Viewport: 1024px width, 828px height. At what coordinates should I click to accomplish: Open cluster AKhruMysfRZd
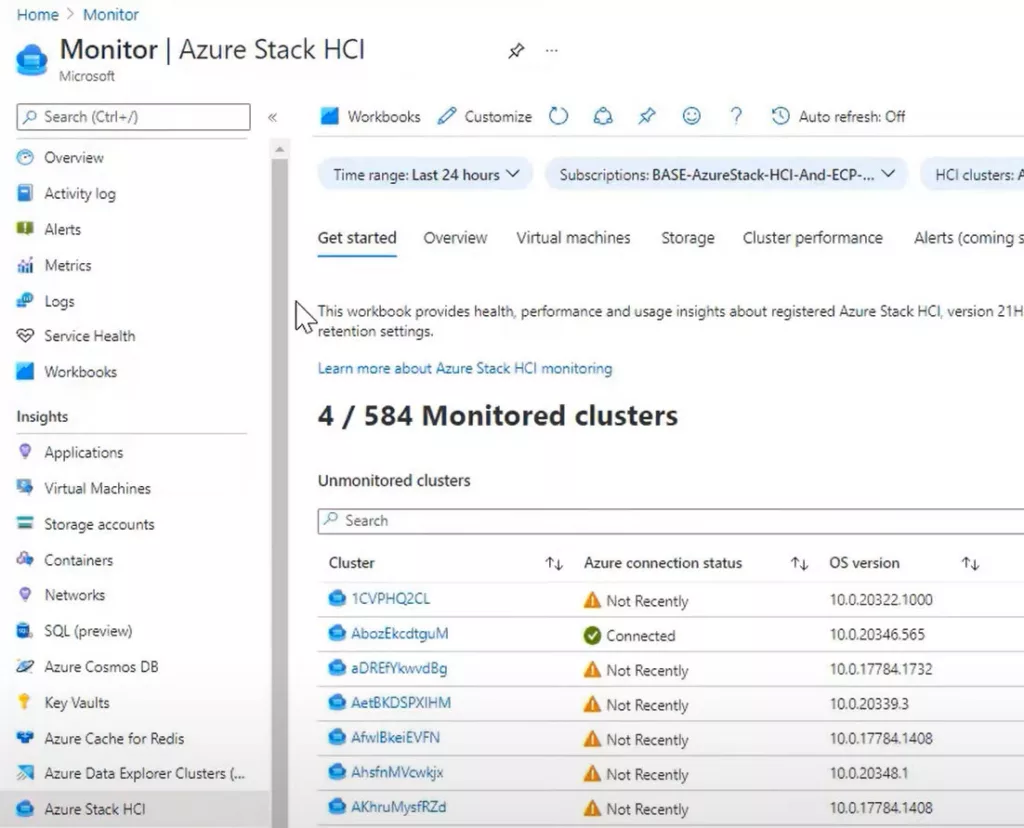[x=398, y=806]
